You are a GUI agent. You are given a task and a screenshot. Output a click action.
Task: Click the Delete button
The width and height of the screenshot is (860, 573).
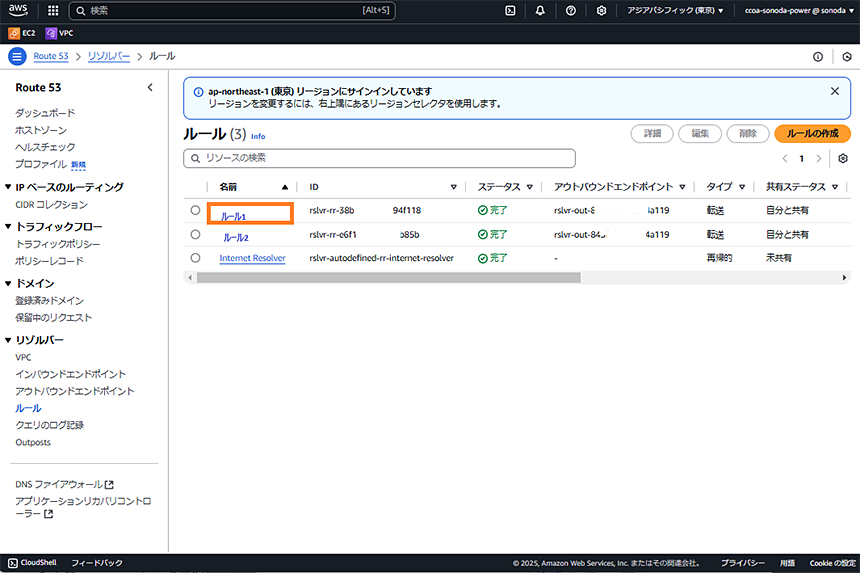pyautogui.click(x=748, y=134)
